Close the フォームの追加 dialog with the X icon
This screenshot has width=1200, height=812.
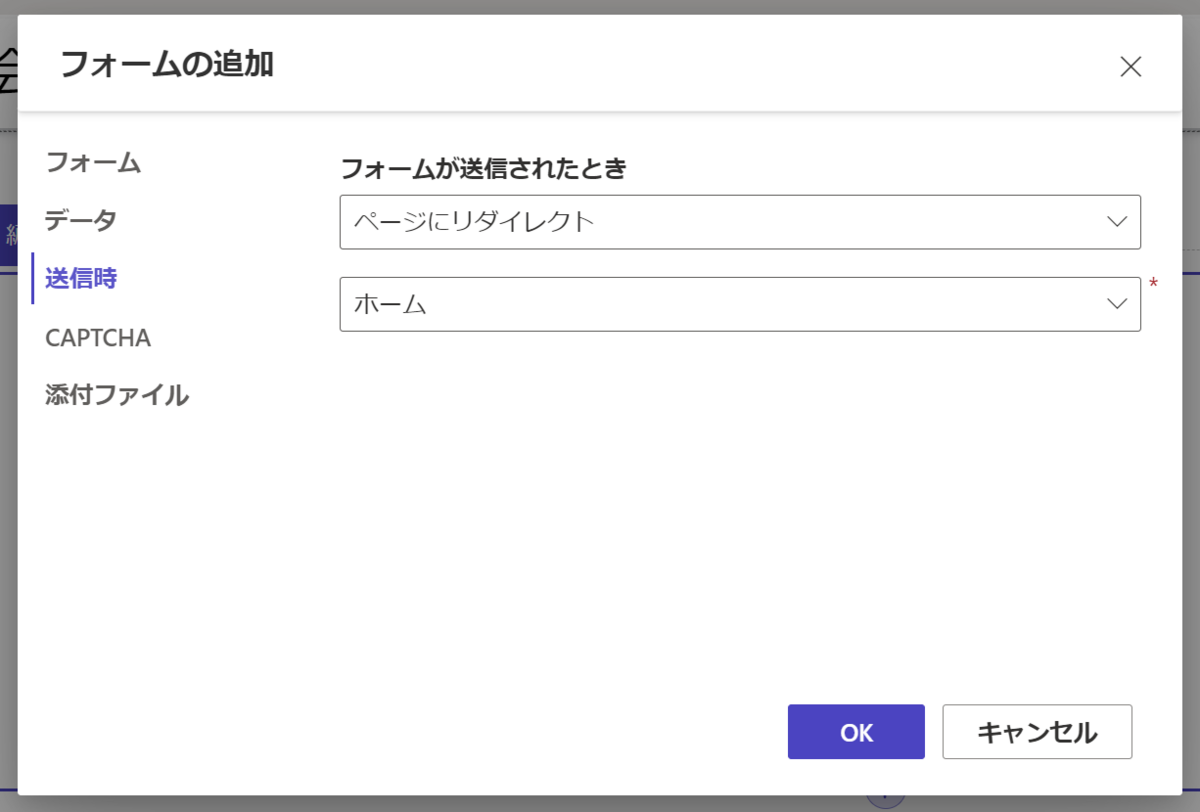1130,67
